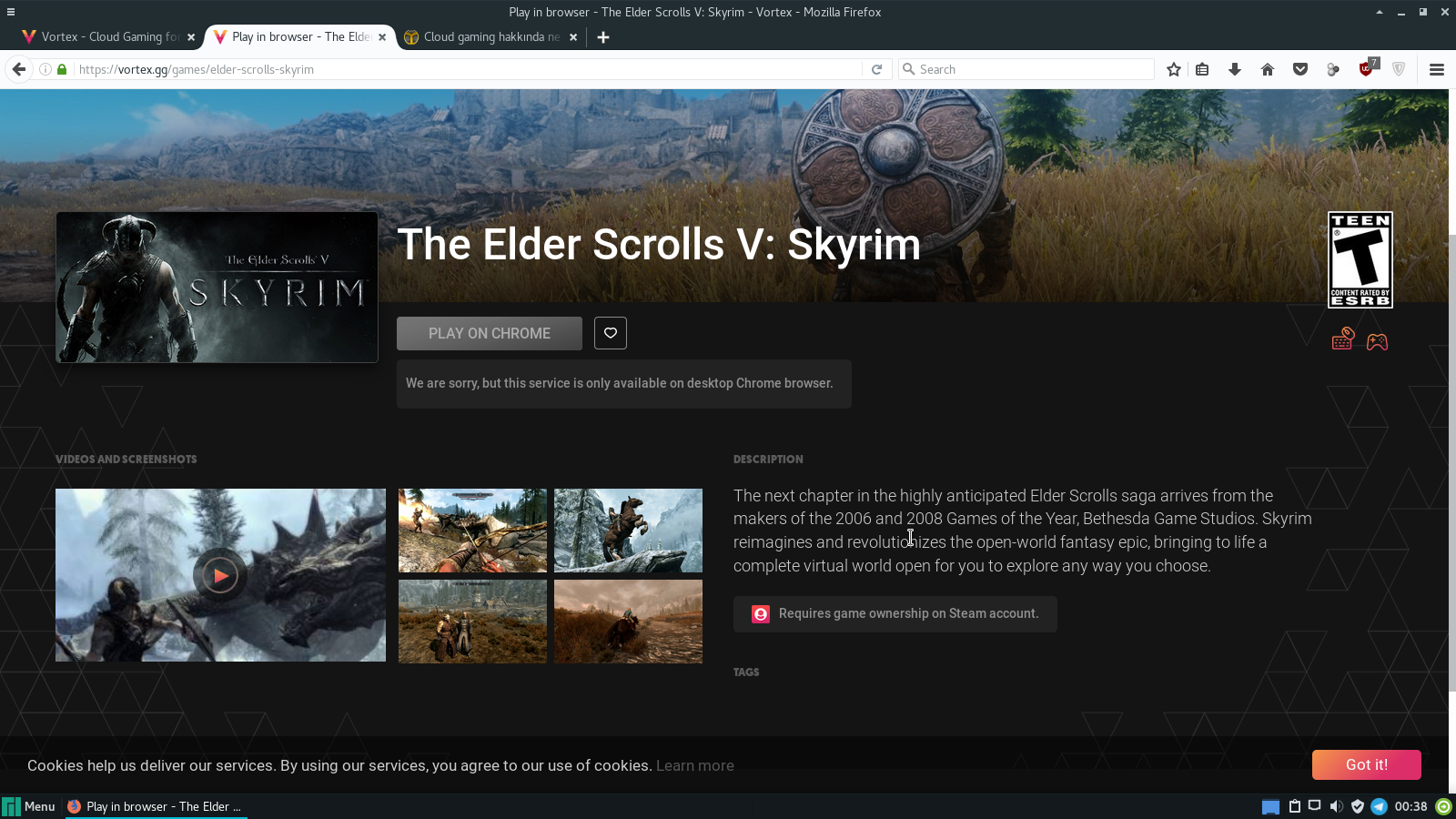The image size is (1456, 819).
Task: Go to the Firefox home page
Action: click(1268, 69)
